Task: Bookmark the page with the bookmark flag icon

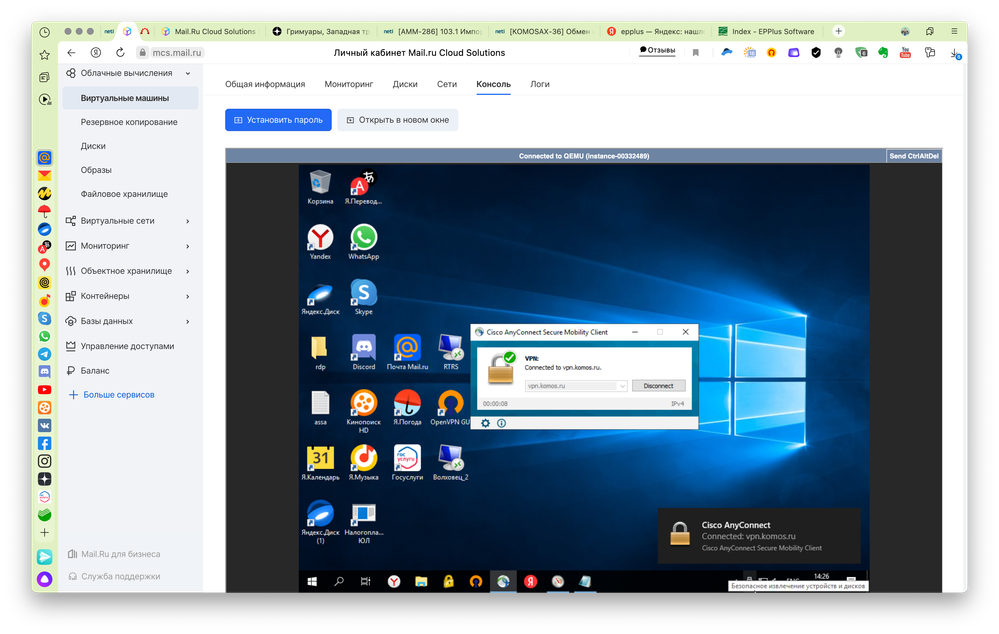Action: (x=696, y=53)
